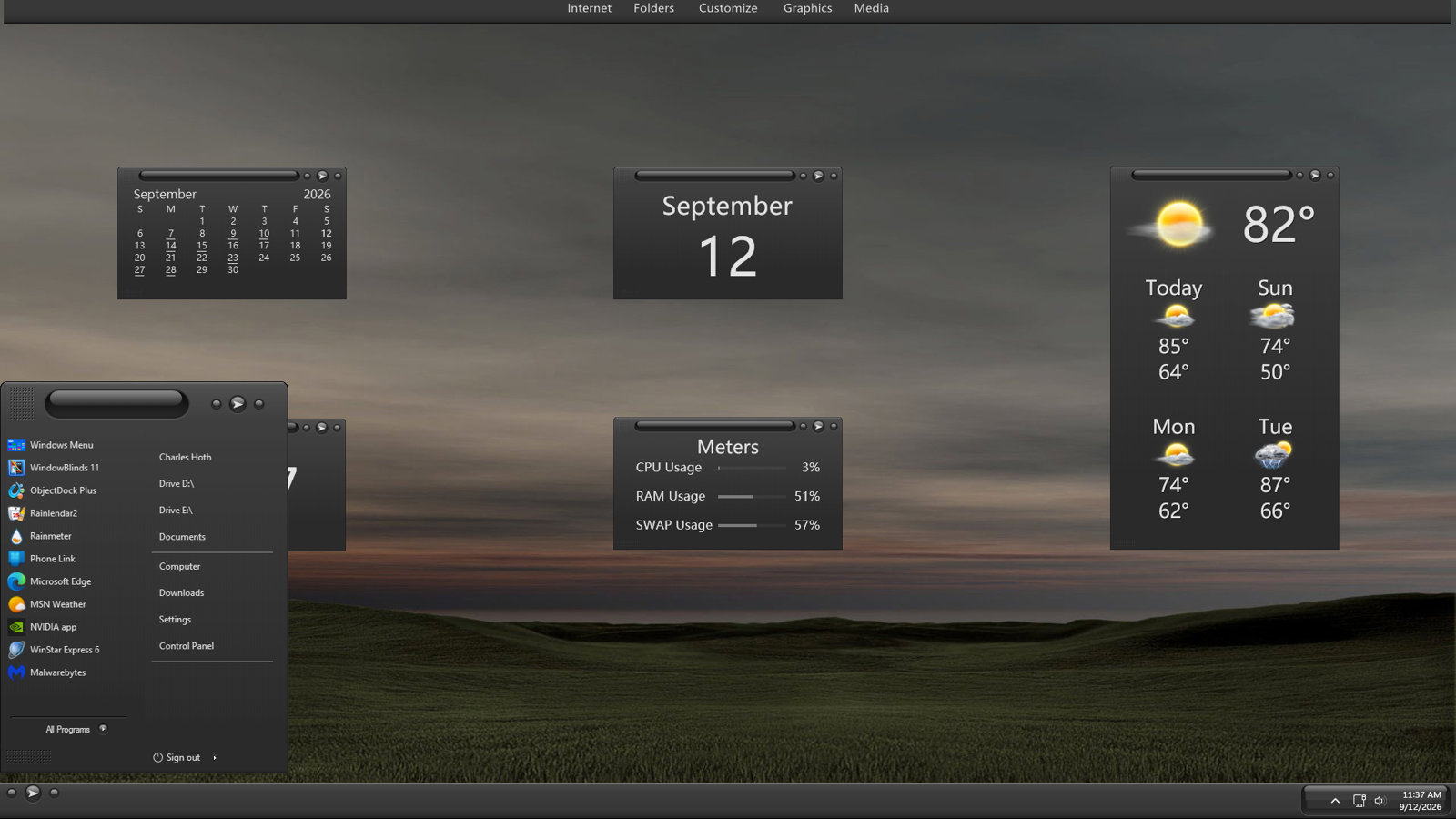The image size is (1456, 819).
Task: Launch ObjectDock Plus from the menu
Action: tap(52, 490)
